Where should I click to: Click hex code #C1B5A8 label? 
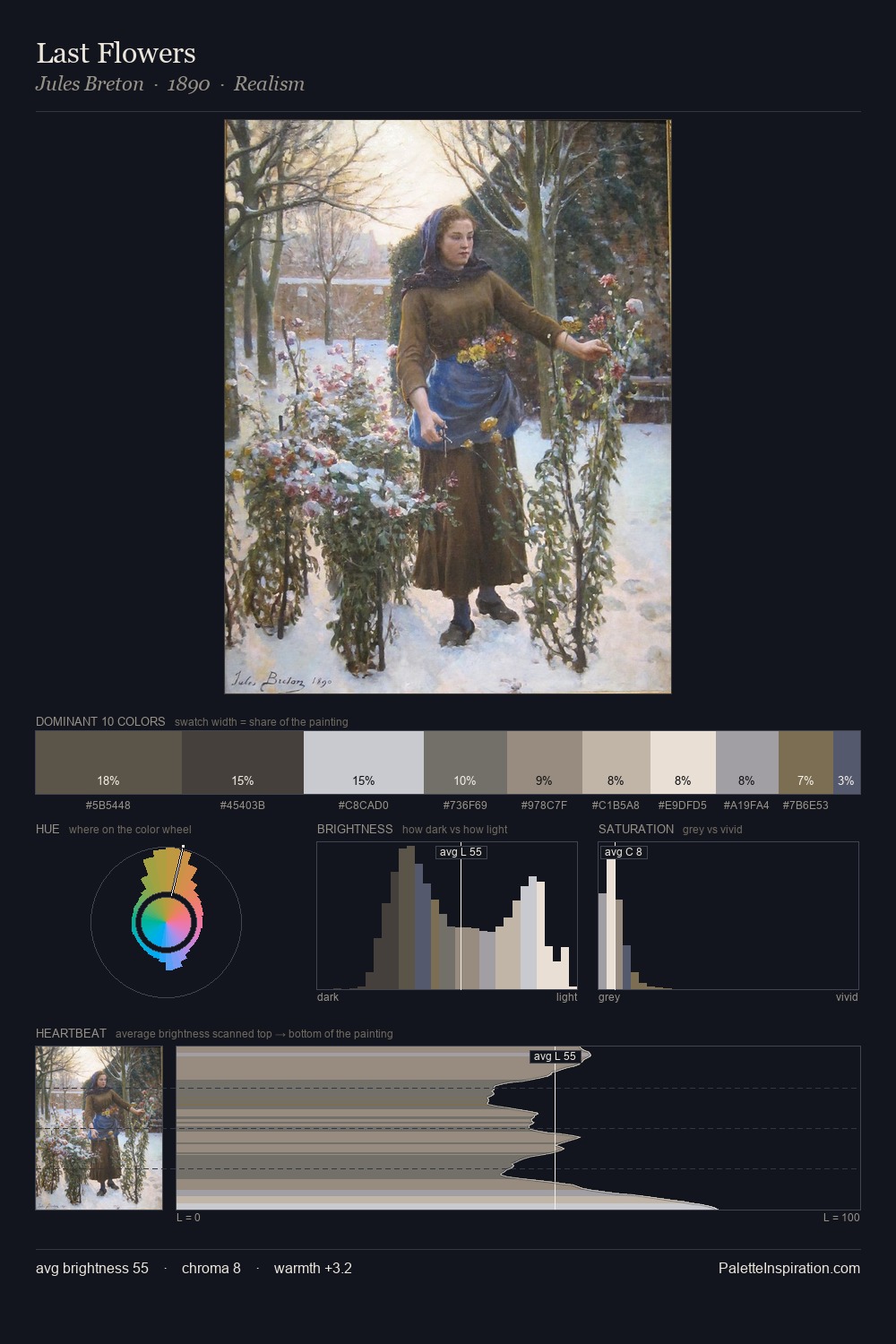coord(616,806)
